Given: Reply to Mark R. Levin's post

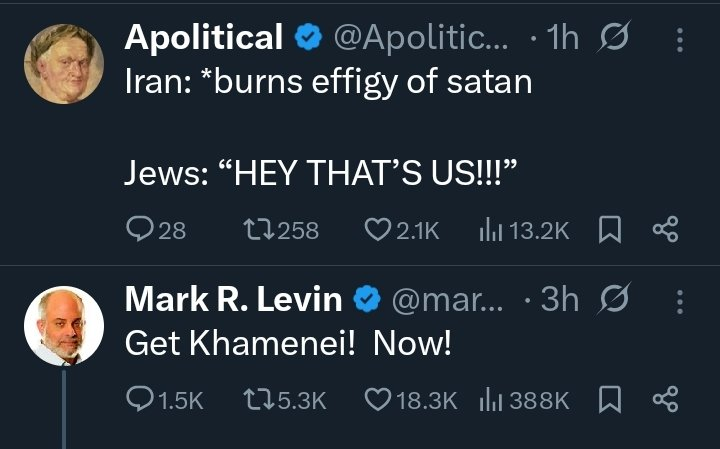Looking at the screenshot, I should click(140, 400).
